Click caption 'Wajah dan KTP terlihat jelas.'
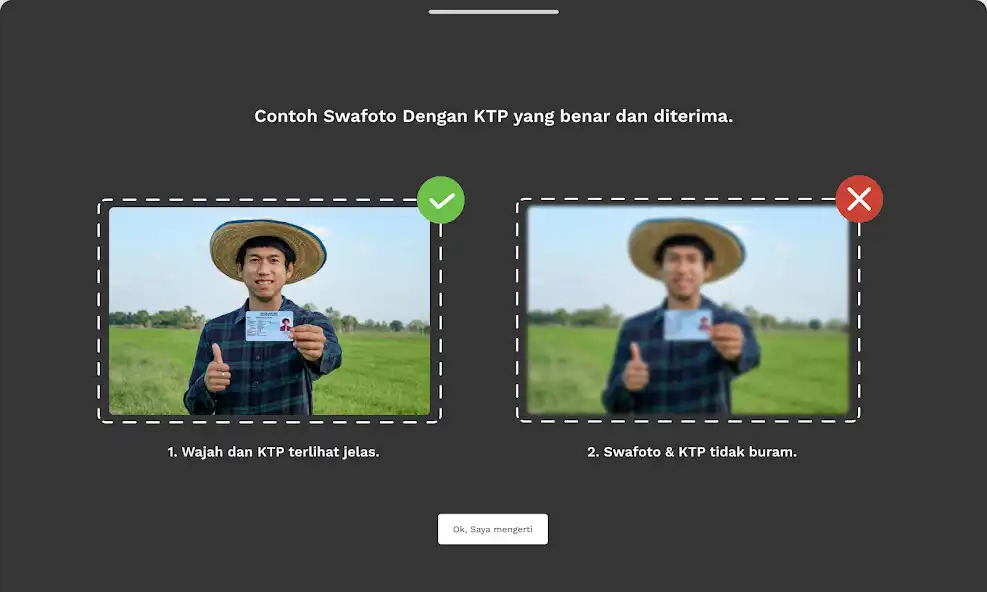 coord(280,452)
